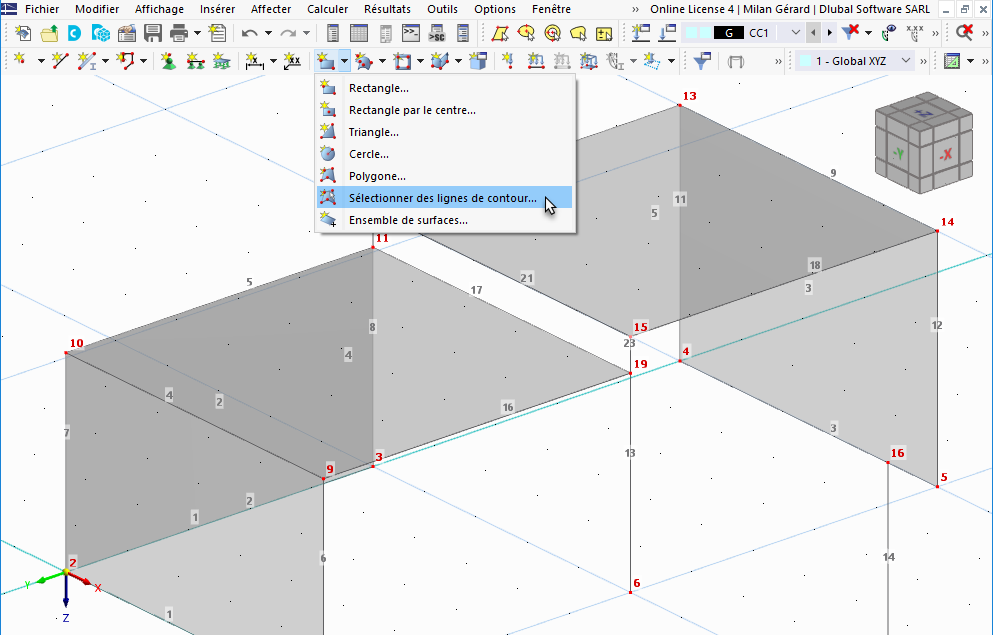Expand the new dimension tool dropdown arrow
993x635 pixels.
[273, 61]
